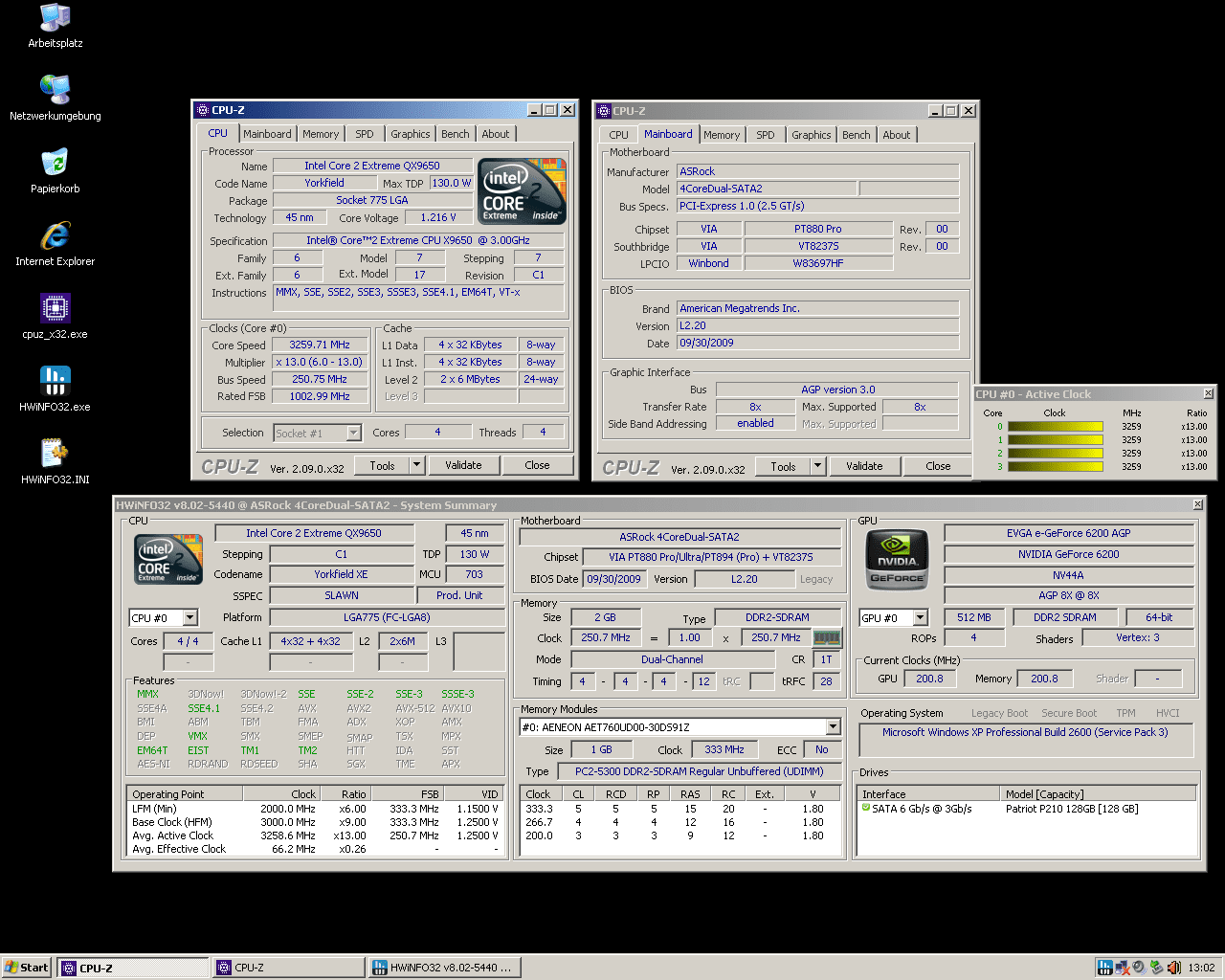Open the SPD tab in the Mainboard CPU-Z window

click(766, 135)
